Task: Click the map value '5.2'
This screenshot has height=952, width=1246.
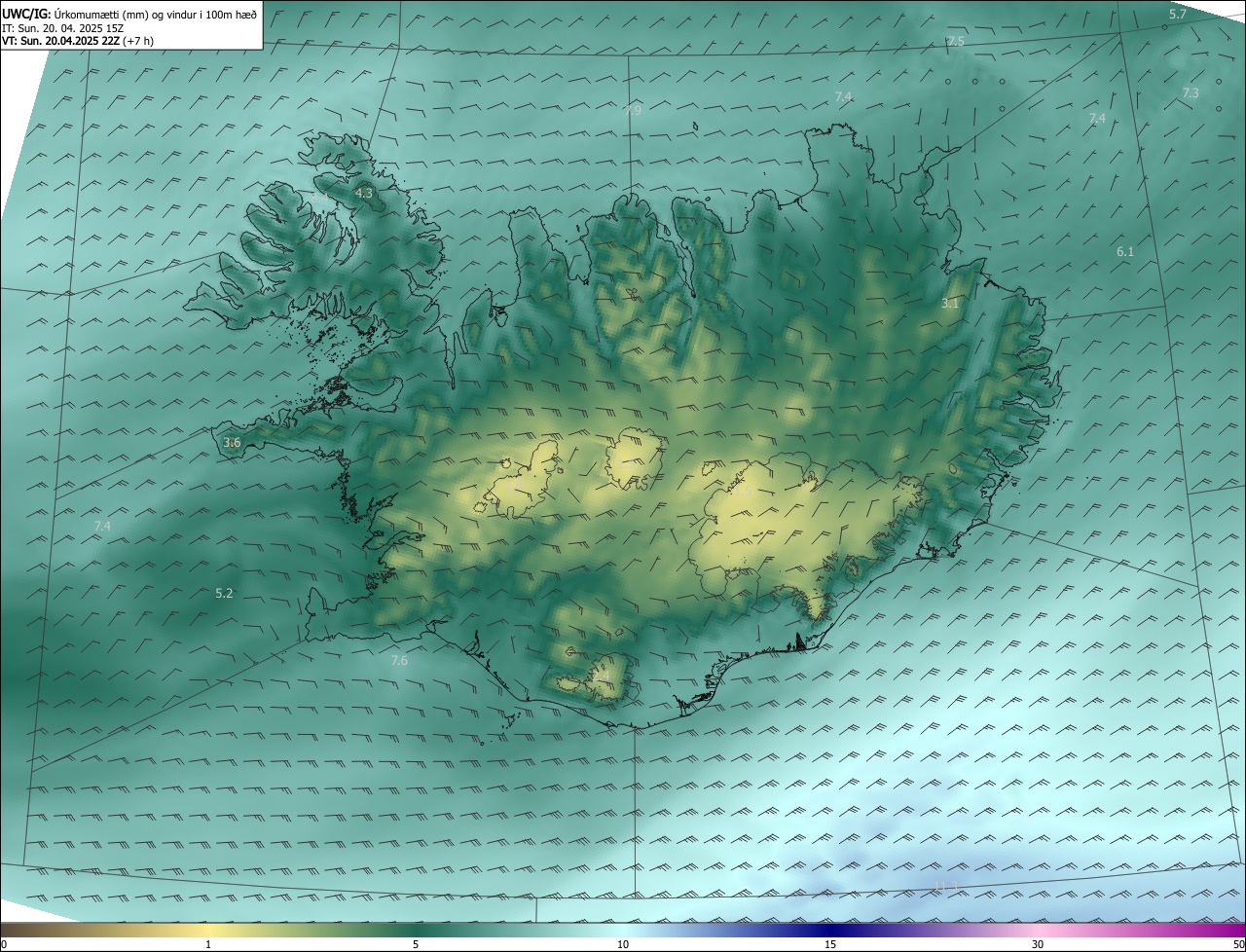Action: [224, 593]
